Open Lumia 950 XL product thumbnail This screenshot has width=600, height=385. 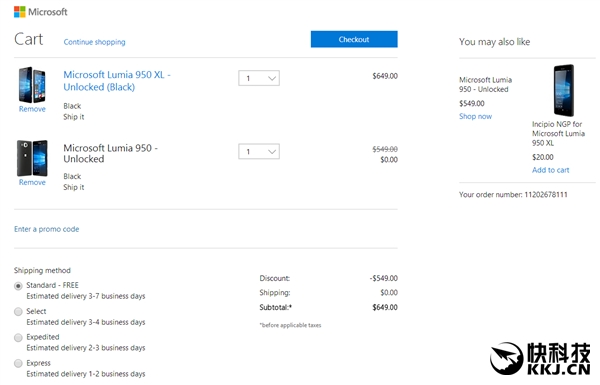(32, 85)
